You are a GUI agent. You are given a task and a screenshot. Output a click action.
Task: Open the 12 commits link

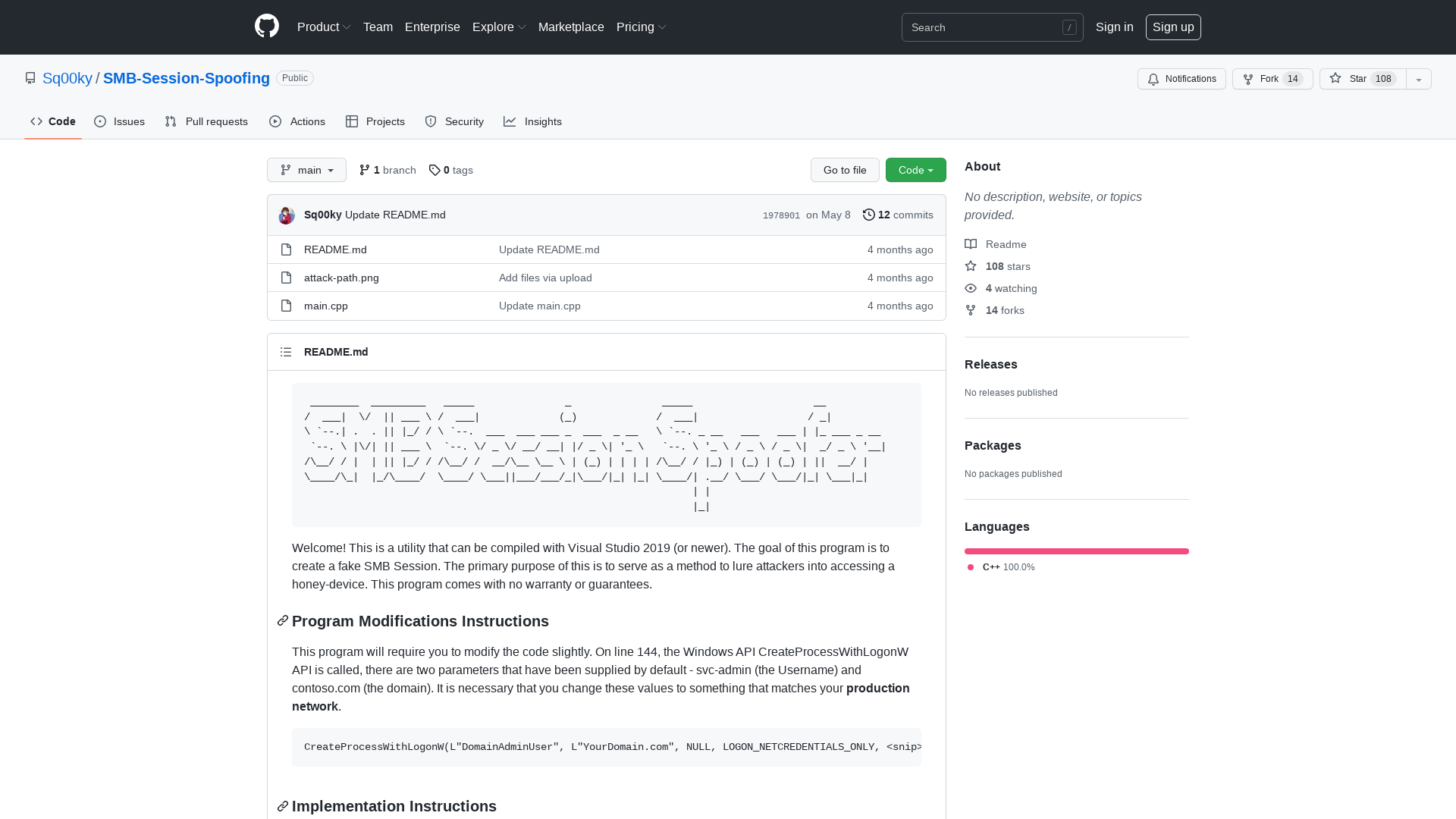898,215
